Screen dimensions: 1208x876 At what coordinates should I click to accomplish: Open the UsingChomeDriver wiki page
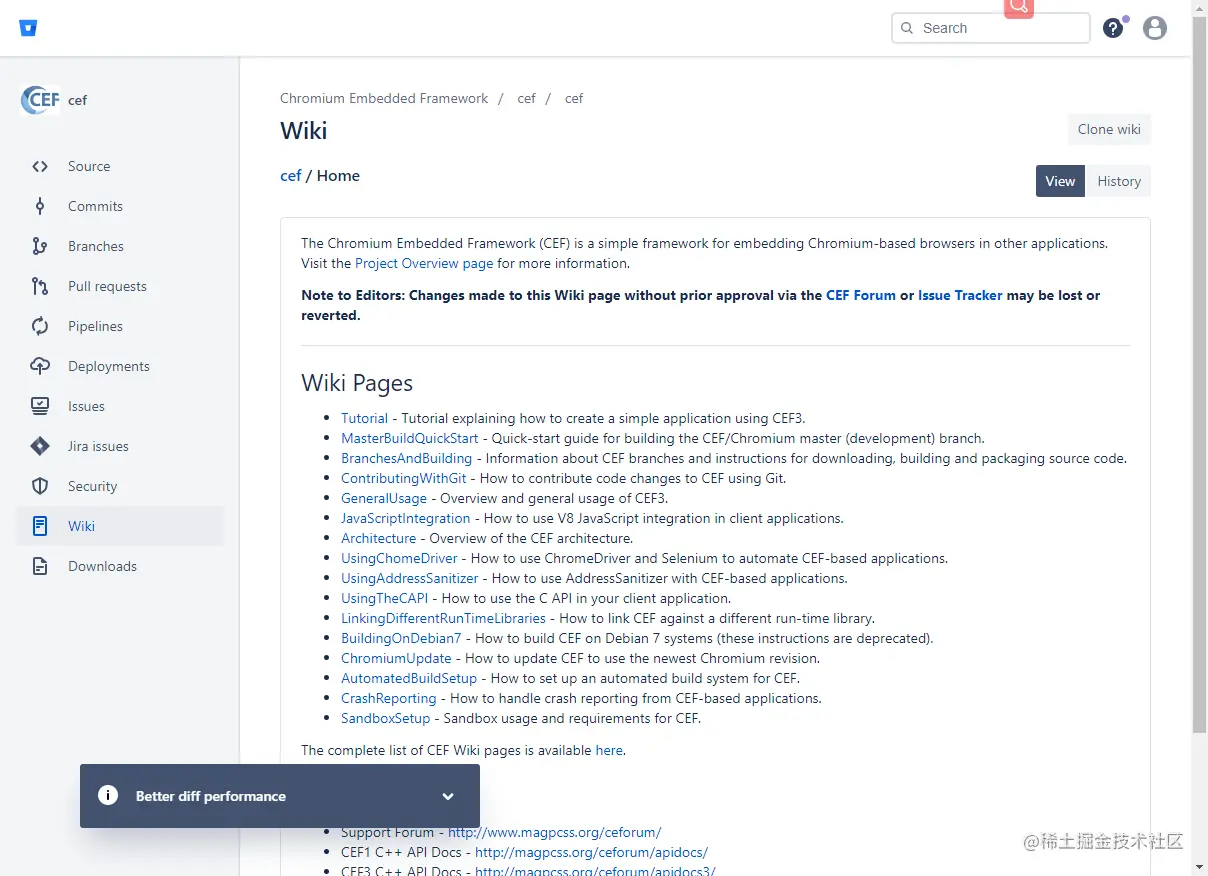[x=399, y=559]
